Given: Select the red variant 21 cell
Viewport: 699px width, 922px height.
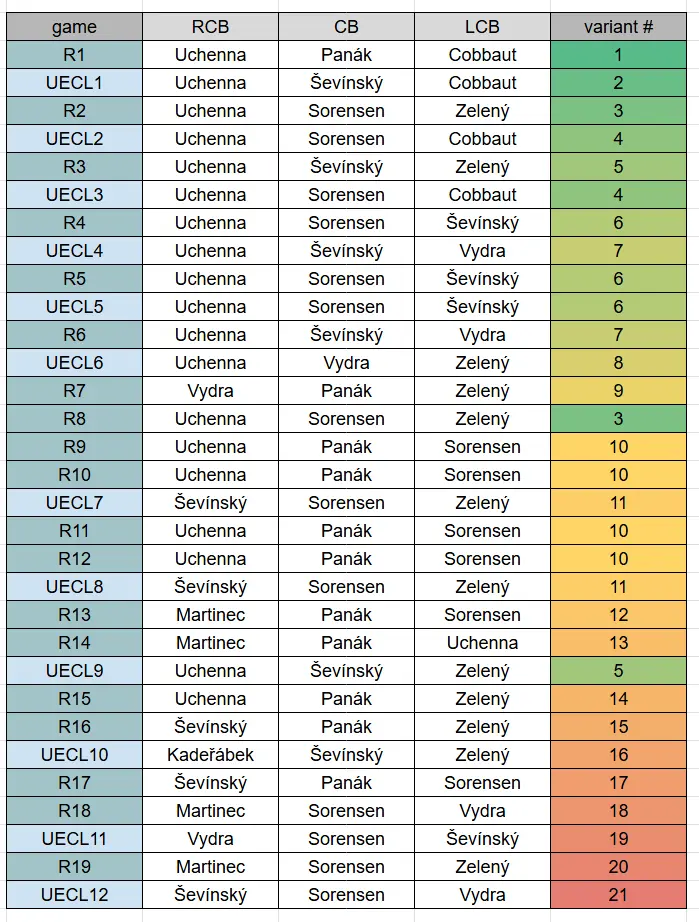Looking at the screenshot, I should click(618, 895).
